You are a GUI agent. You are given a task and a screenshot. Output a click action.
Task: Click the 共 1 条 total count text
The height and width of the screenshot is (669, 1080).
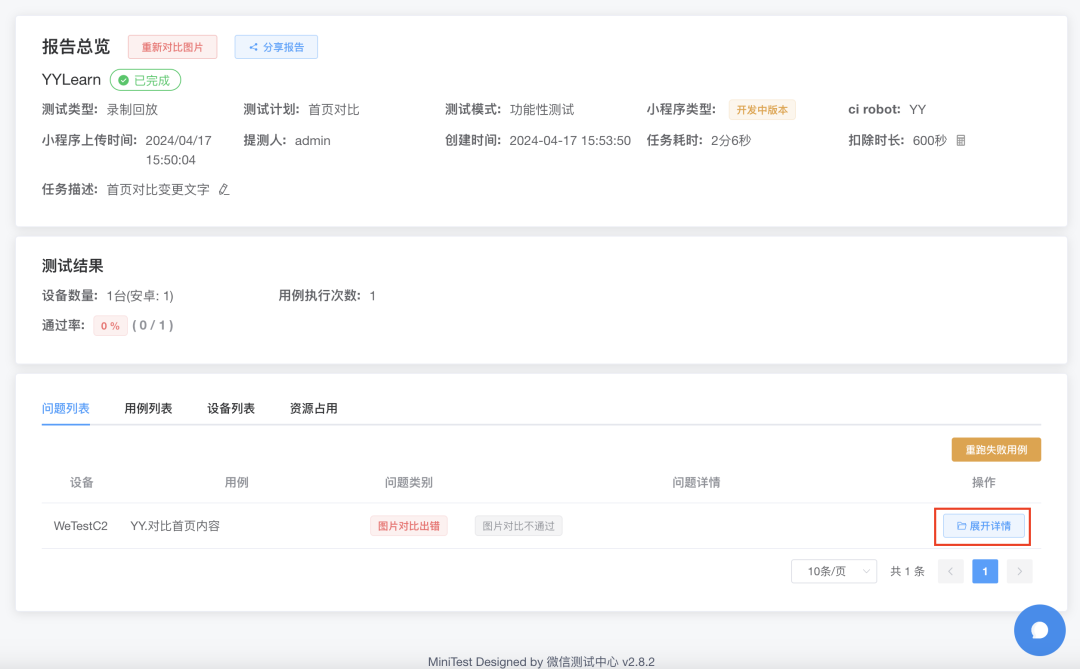pos(907,571)
